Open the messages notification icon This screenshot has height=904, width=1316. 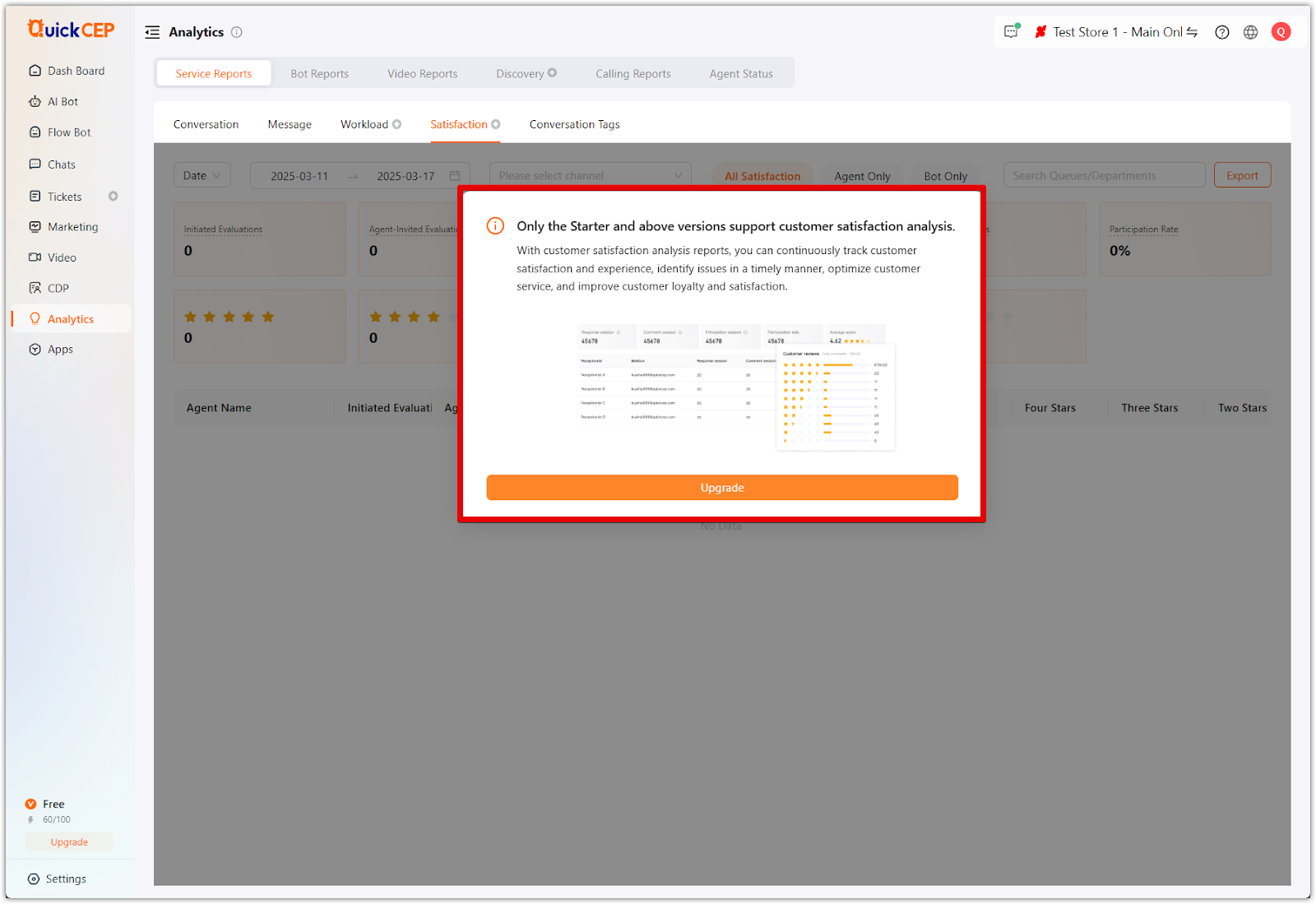click(1011, 32)
